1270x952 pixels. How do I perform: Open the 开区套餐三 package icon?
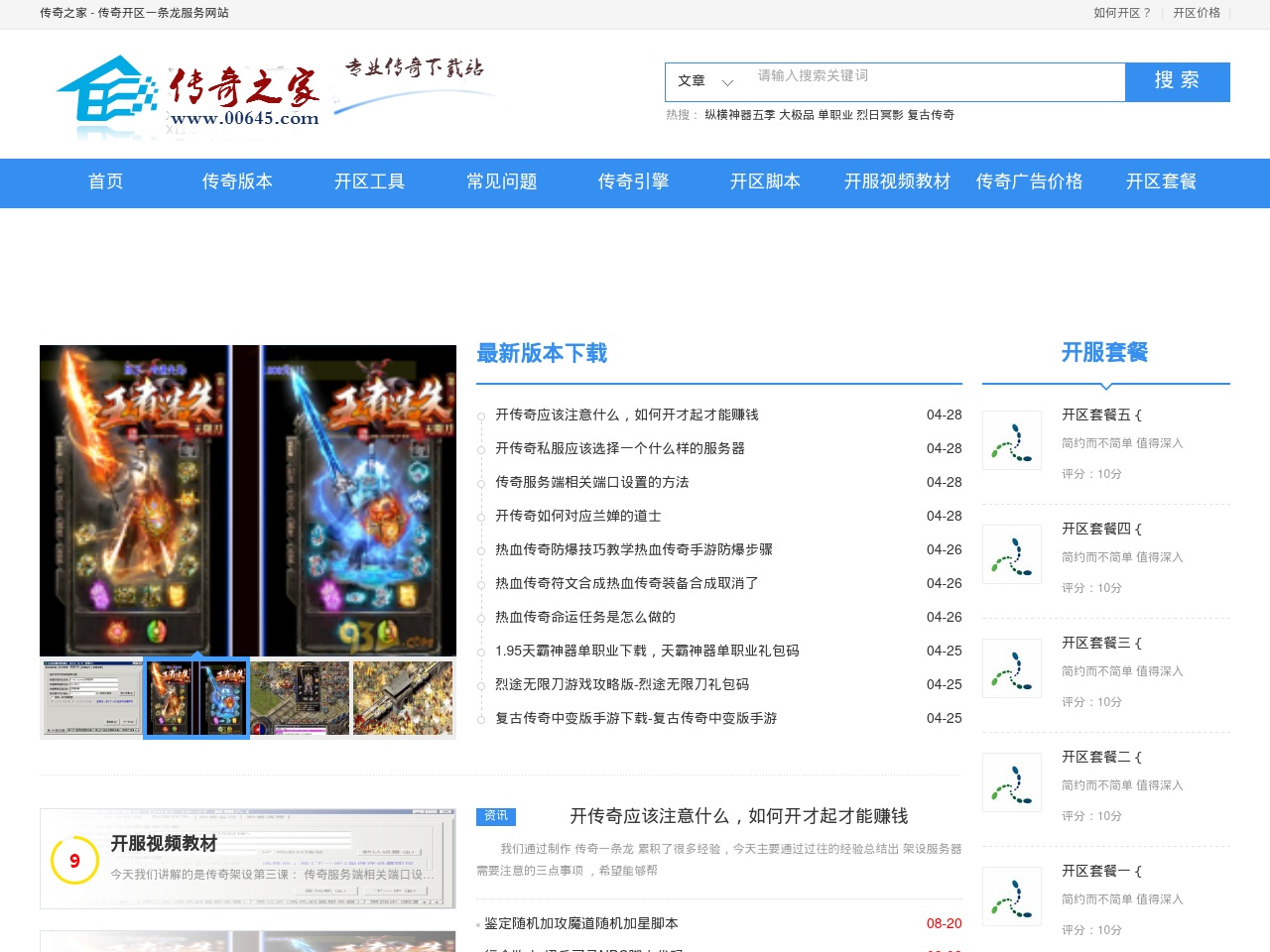1012,668
